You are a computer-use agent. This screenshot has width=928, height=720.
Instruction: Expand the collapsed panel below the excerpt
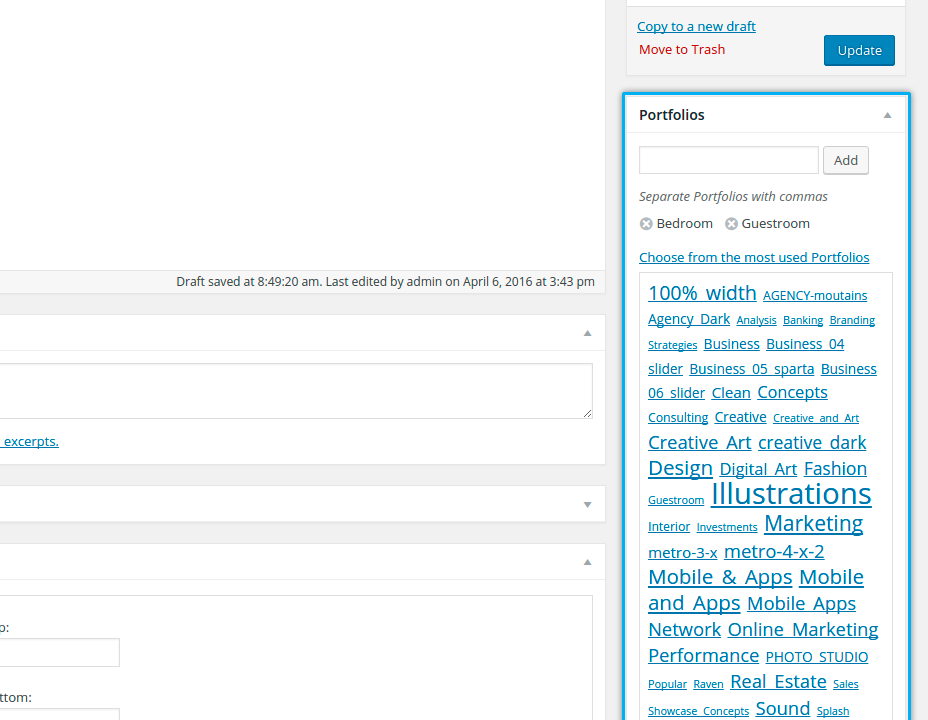(x=588, y=504)
